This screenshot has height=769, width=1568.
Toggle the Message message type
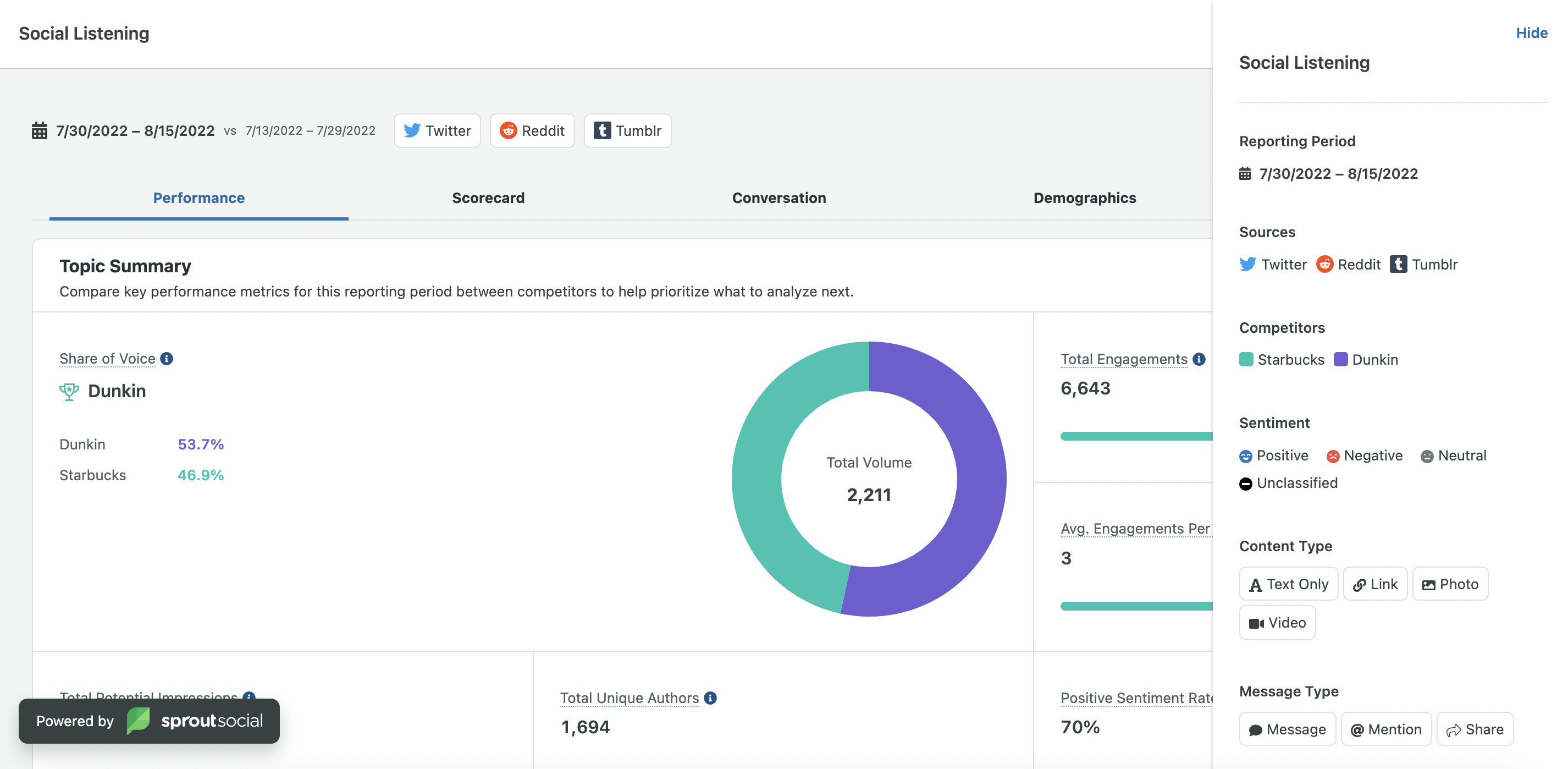(1288, 729)
